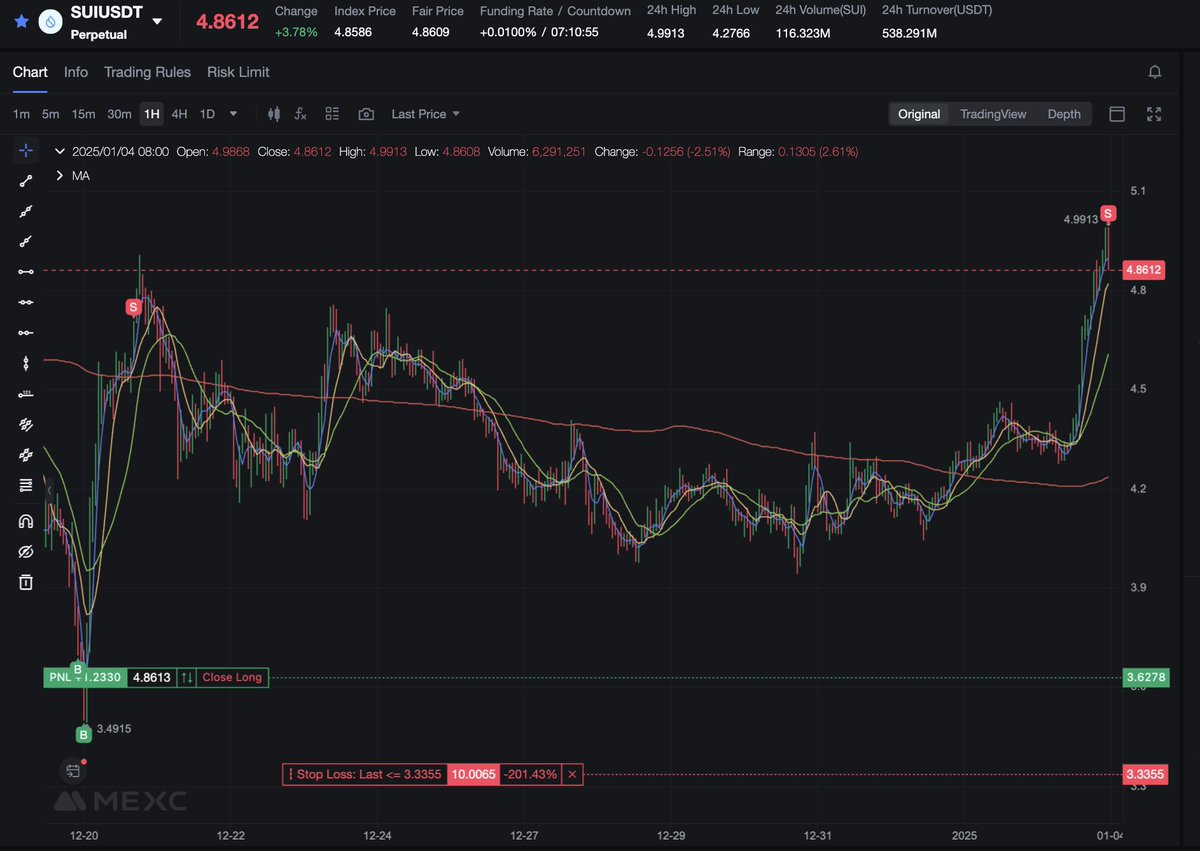
Task: Select the 4H timeframe
Action: tap(179, 114)
